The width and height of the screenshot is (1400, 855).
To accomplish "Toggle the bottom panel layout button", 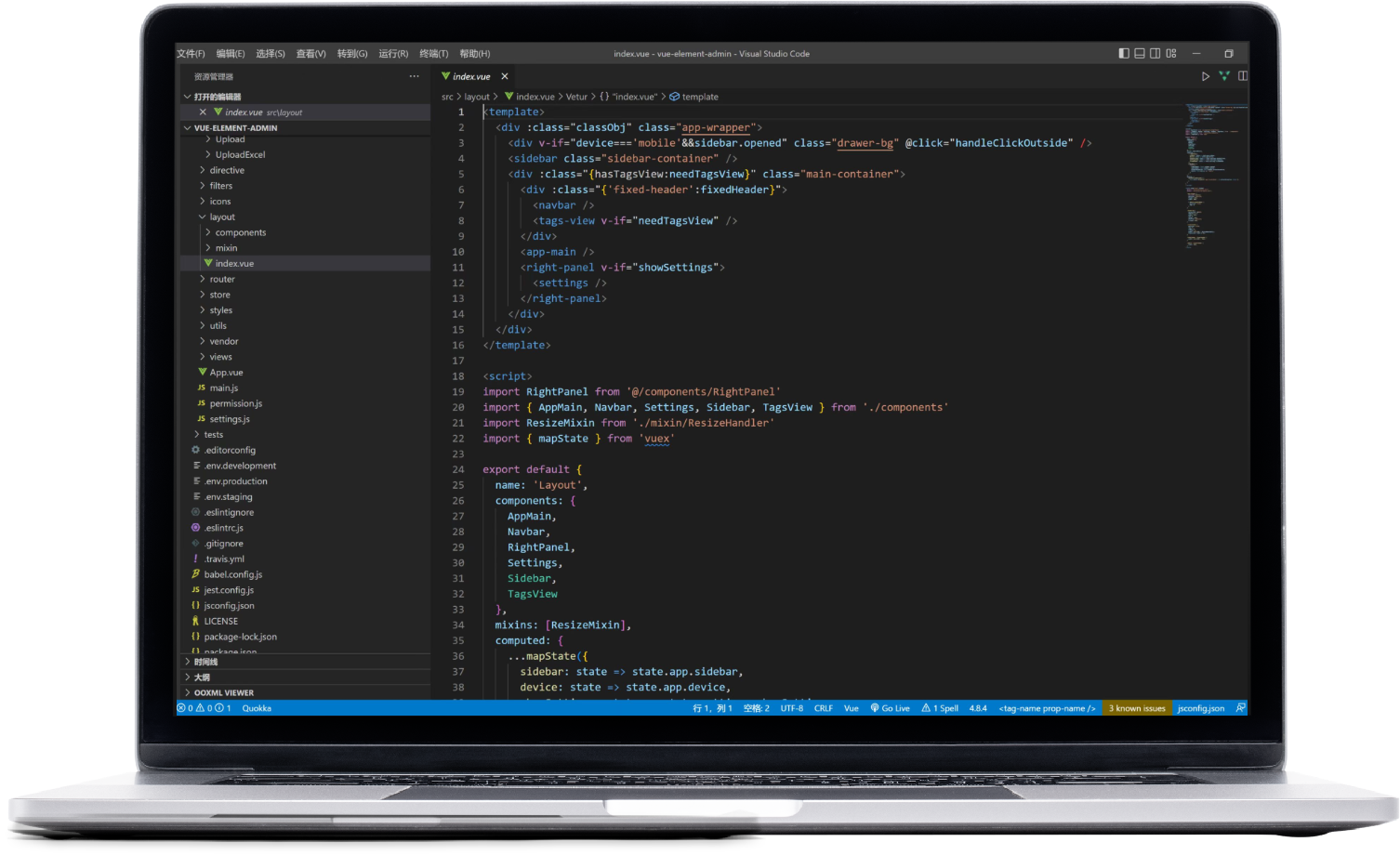I will tap(1140, 54).
